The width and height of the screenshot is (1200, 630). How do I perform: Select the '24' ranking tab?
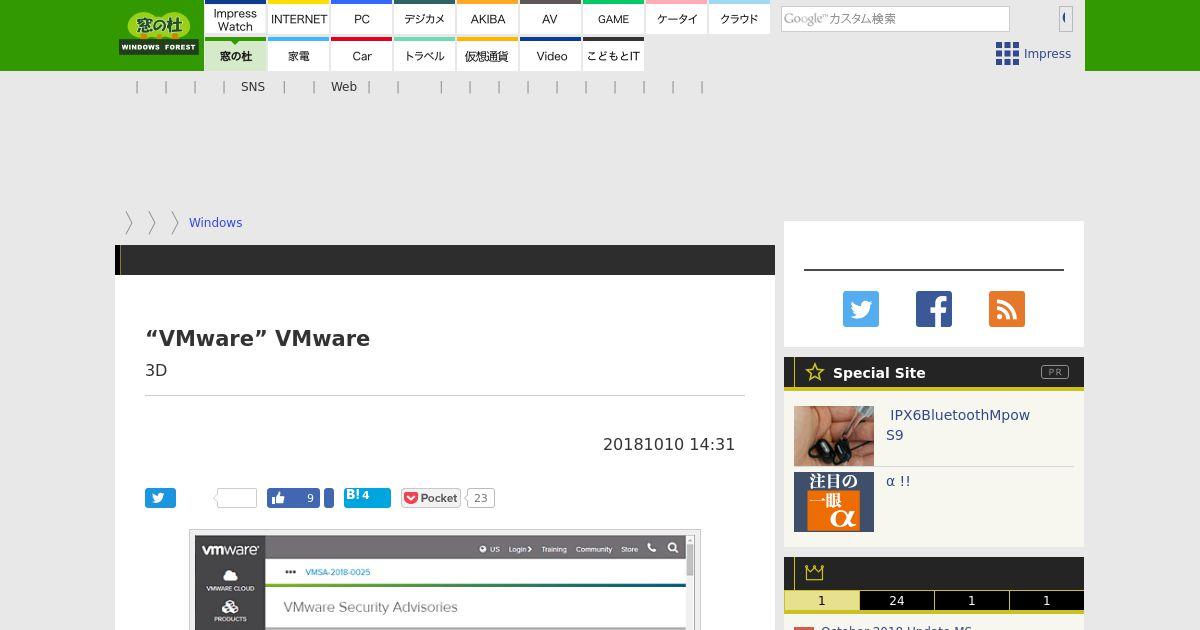point(897,601)
